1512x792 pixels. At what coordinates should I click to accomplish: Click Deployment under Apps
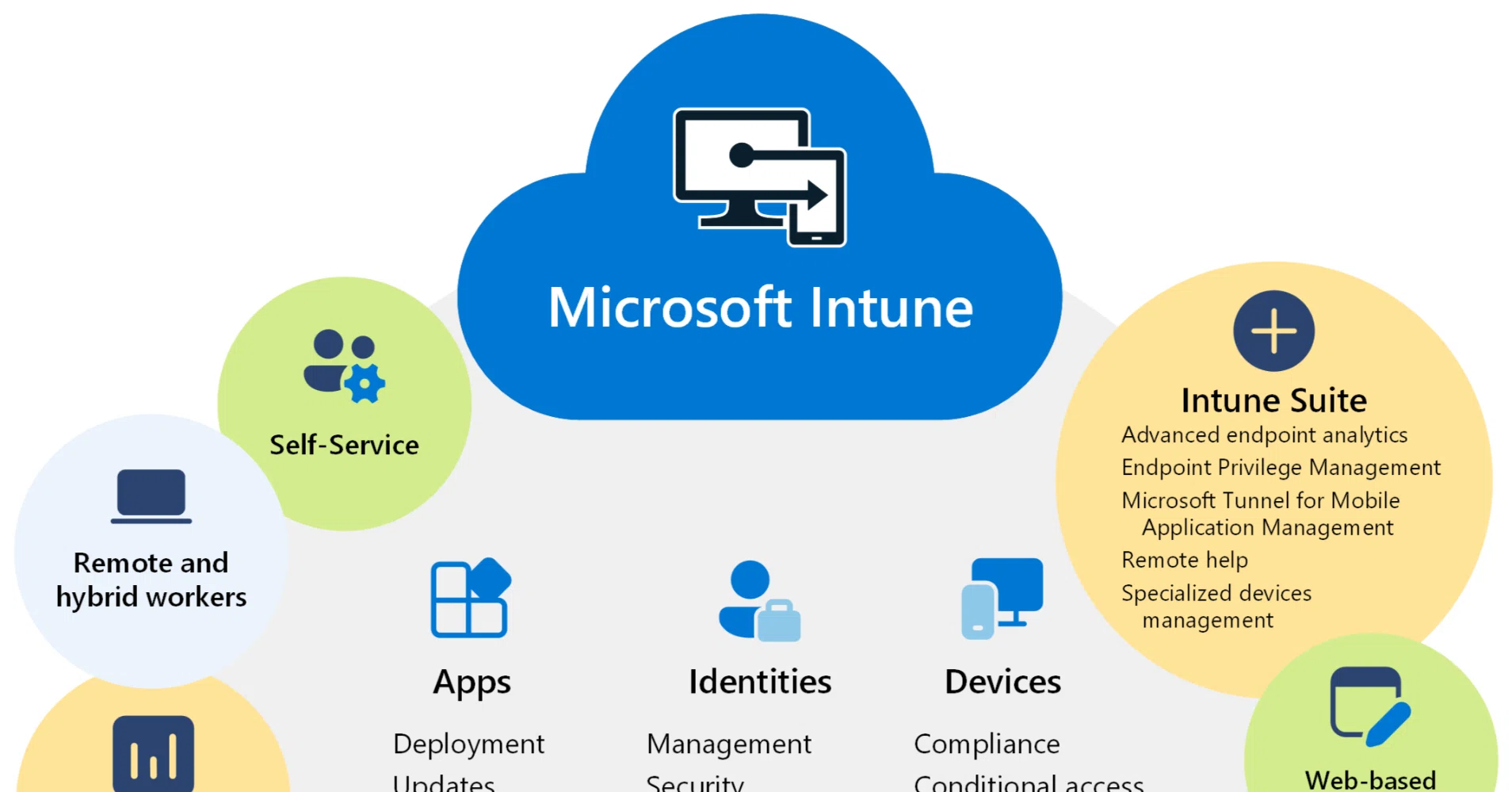click(468, 744)
